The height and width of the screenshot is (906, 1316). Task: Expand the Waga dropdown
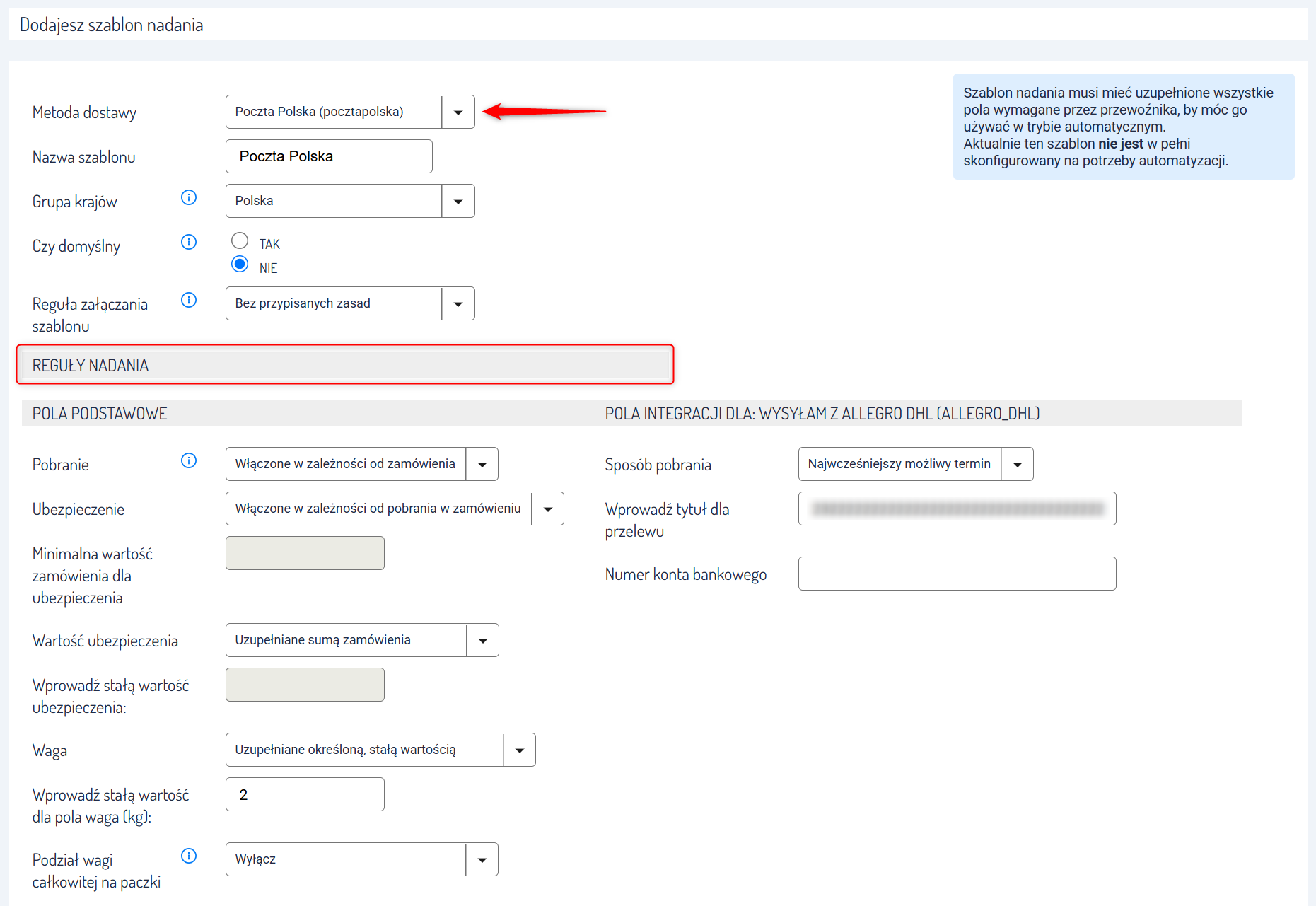click(520, 750)
